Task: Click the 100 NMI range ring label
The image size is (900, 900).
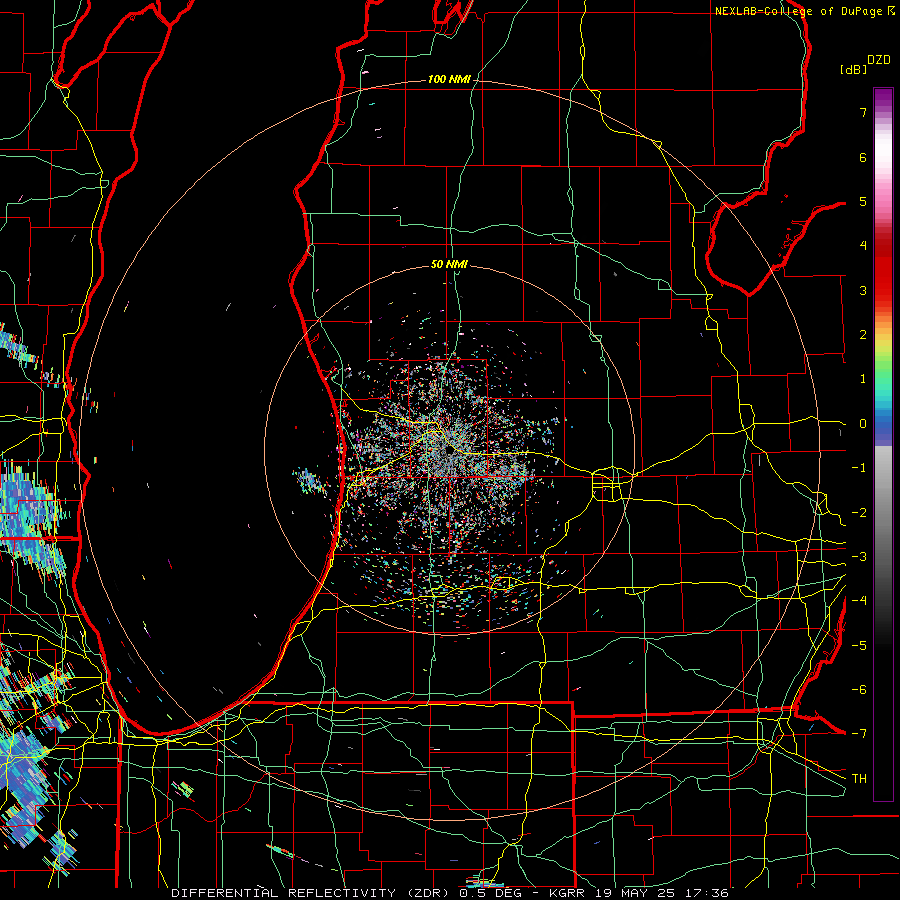Action: point(449,79)
